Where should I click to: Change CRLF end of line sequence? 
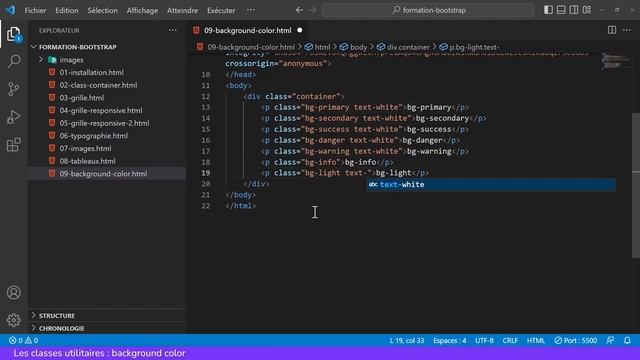[510, 340]
